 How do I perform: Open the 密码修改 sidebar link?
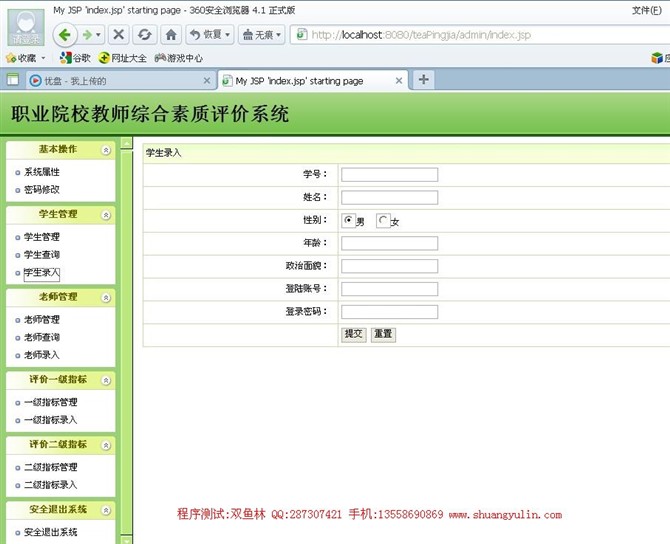click(42, 190)
